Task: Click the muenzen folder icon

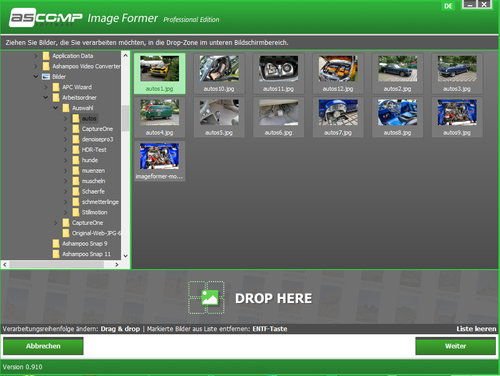Action: coord(76,171)
